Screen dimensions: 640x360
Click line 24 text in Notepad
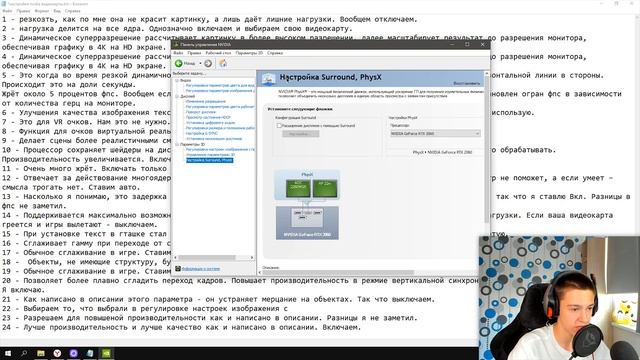[x=182, y=327]
